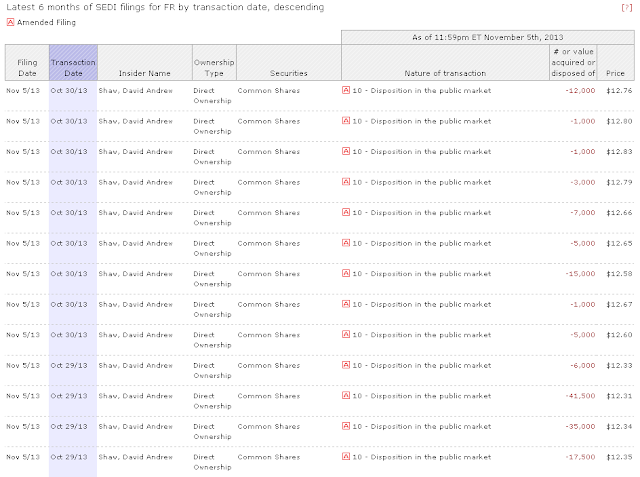Click the amended icon in the $12.80 row

[x=346, y=120]
